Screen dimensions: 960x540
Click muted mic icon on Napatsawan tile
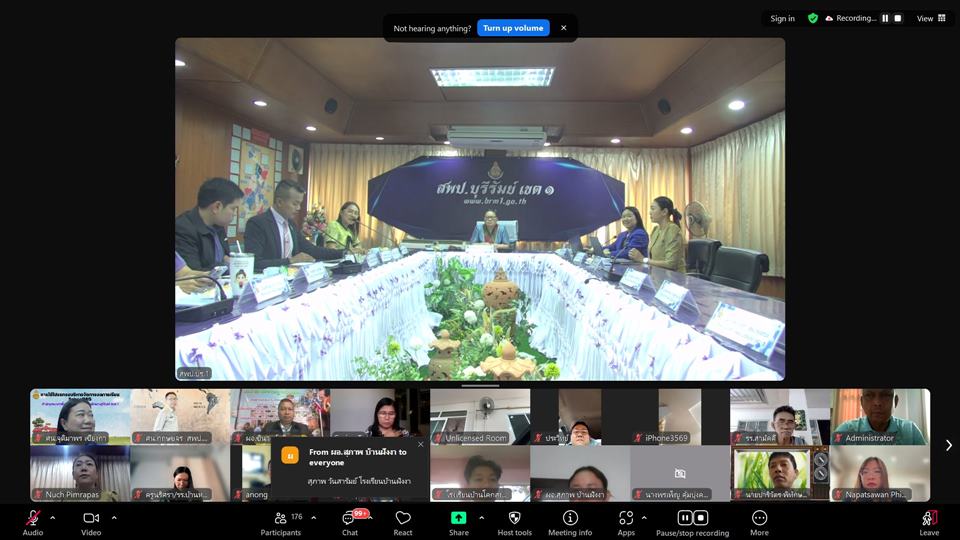click(839, 494)
